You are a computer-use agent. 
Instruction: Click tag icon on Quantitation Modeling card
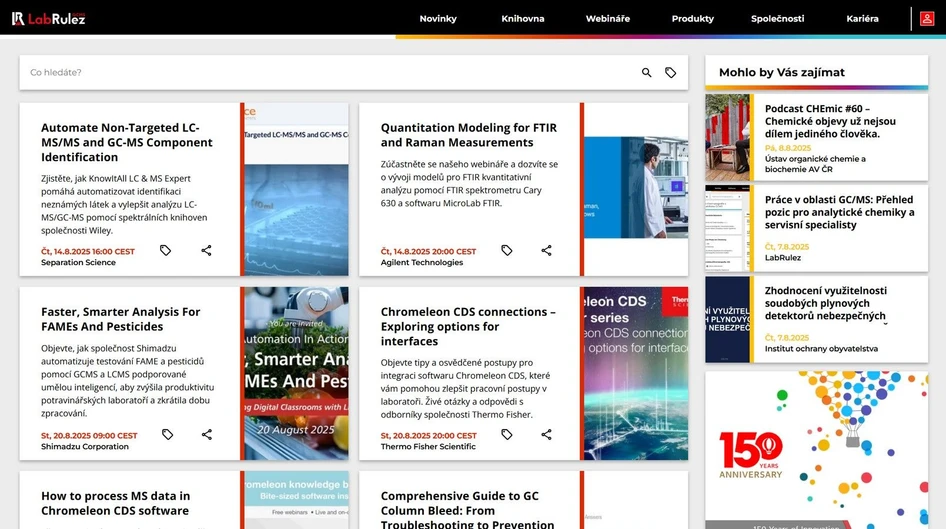coord(507,250)
